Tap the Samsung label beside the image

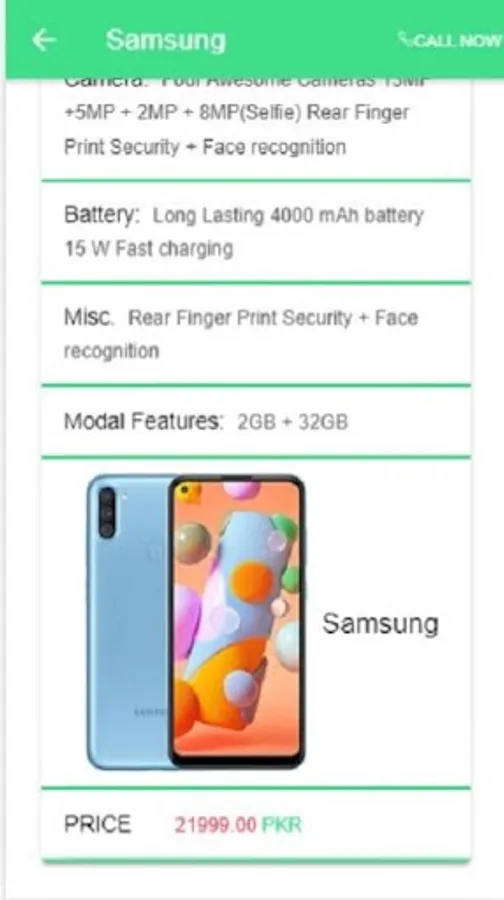click(x=381, y=623)
